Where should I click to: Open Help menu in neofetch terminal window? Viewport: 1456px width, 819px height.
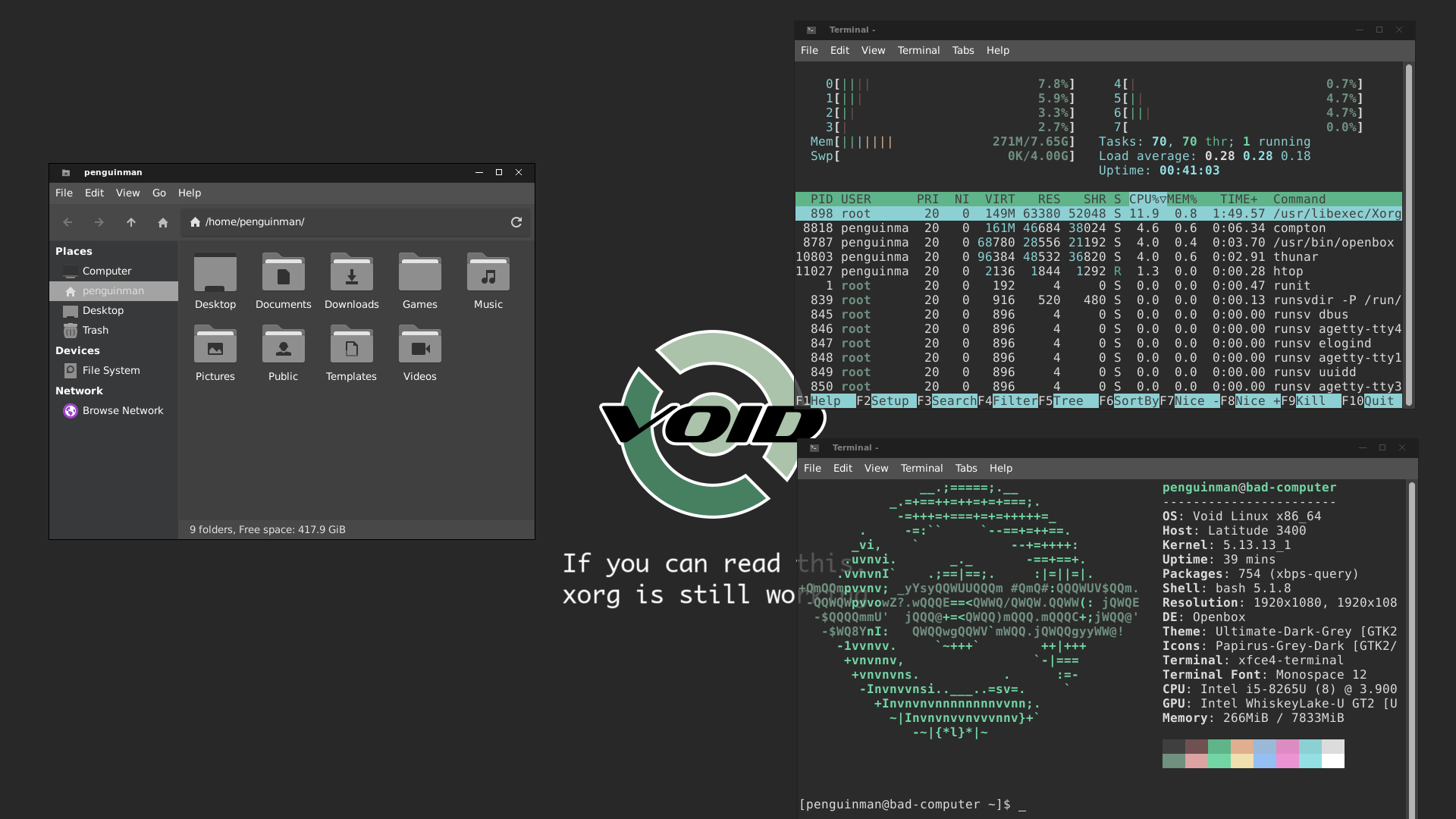click(1000, 469)
